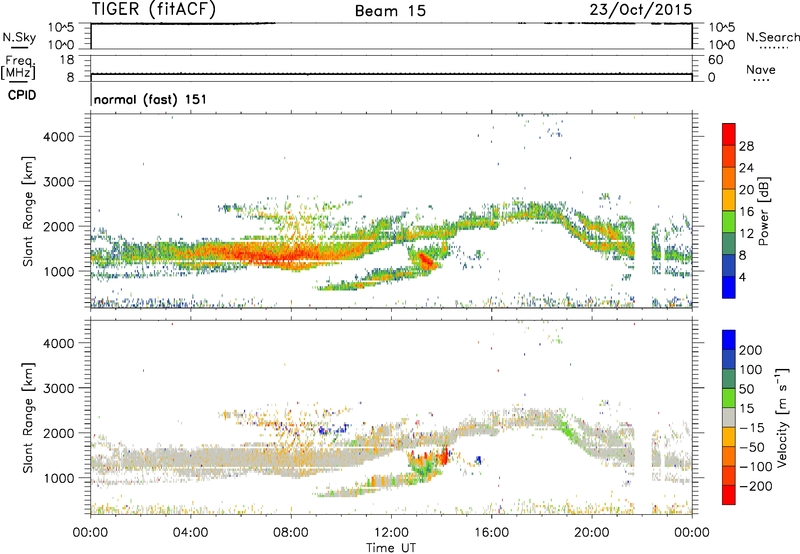Select the Velocity [m s⁻¹] colorbar title
800x554 pixels.
781,417
